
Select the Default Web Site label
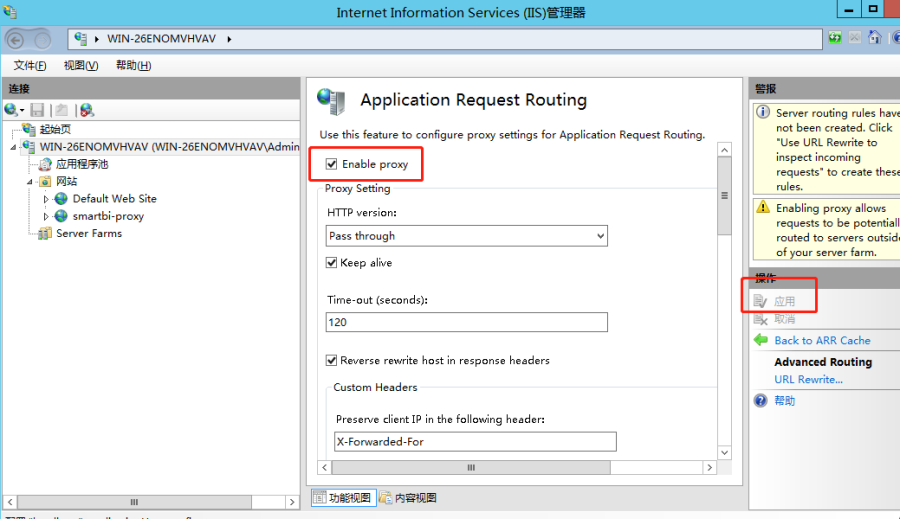pos(114,199)
